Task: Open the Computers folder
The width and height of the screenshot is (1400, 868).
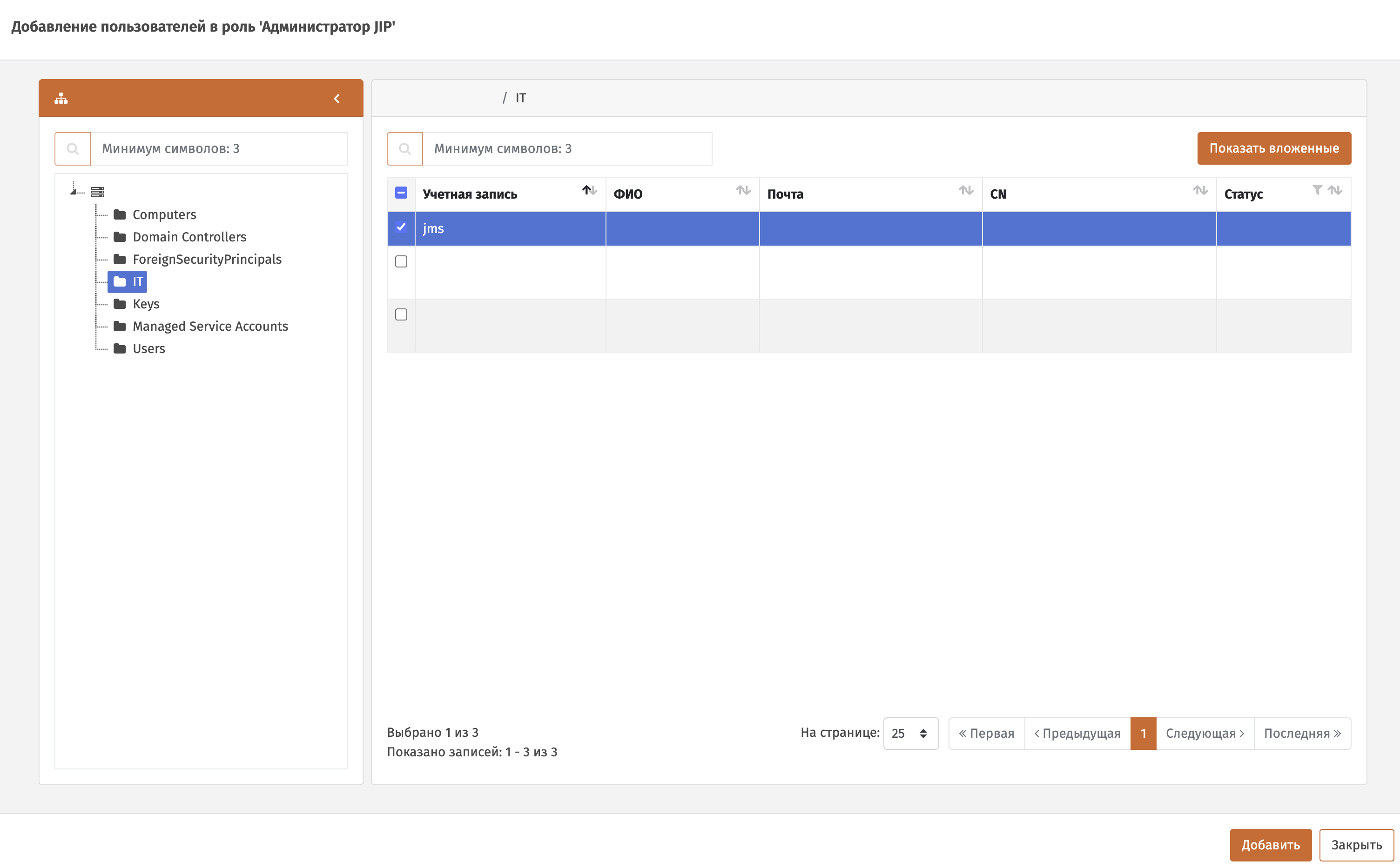Action: point(164,215)
